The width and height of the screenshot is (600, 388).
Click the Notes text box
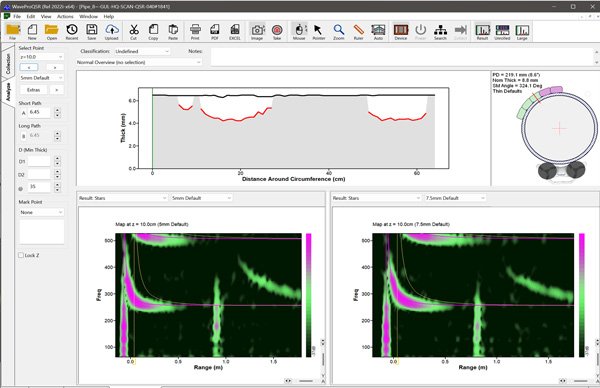point(402,57)
